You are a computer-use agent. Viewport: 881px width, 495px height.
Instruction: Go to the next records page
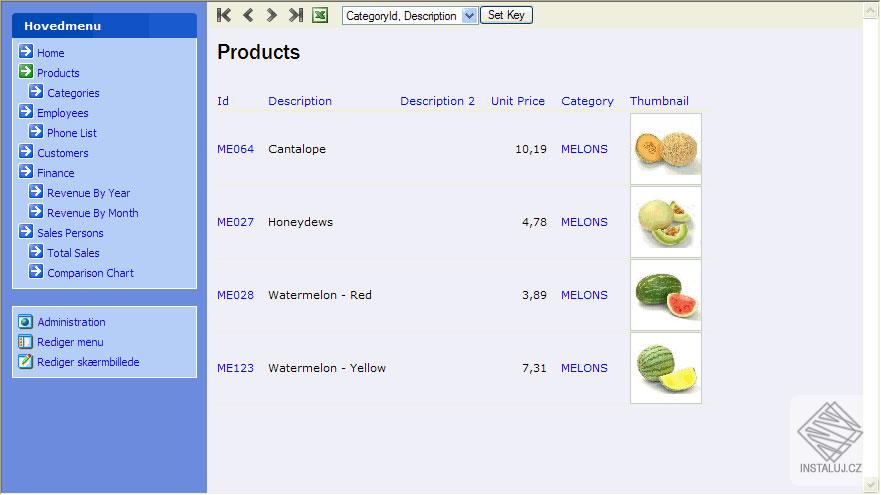tap(271, 15)
